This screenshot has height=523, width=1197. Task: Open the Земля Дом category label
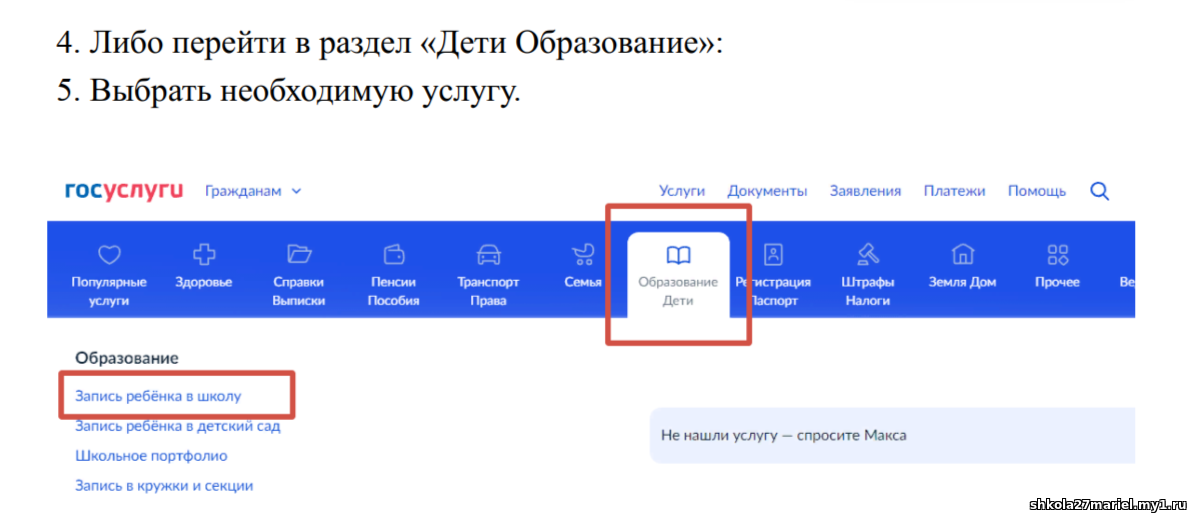[x=962, y=282]
